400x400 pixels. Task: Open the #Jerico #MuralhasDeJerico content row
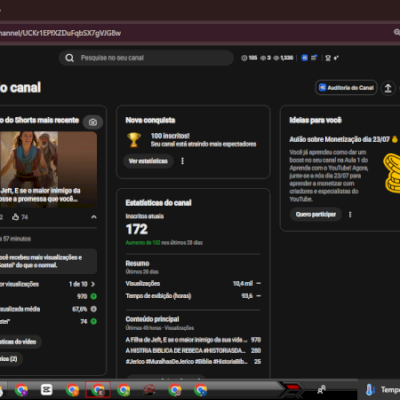[193, 361]
